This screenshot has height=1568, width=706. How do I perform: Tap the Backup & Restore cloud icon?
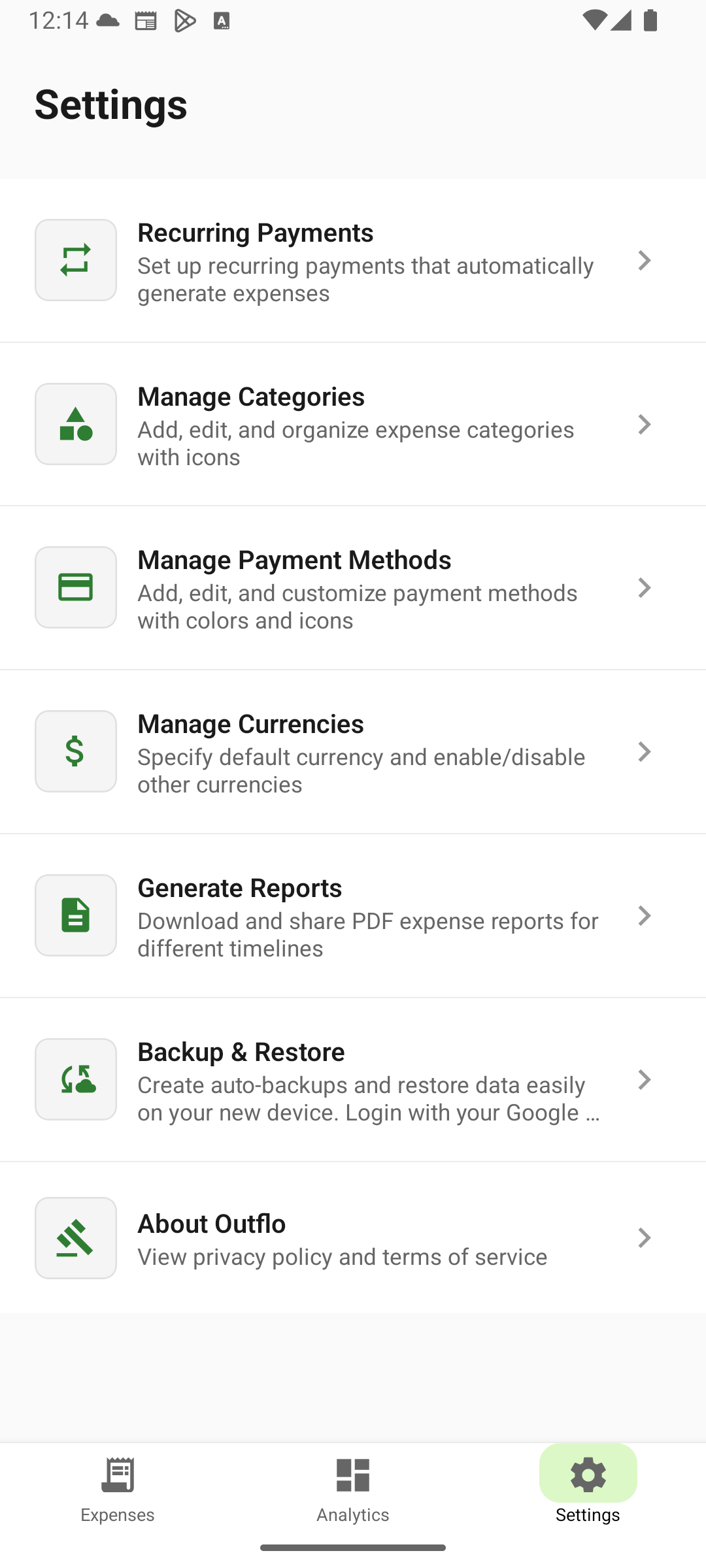tap(76, 1079)
